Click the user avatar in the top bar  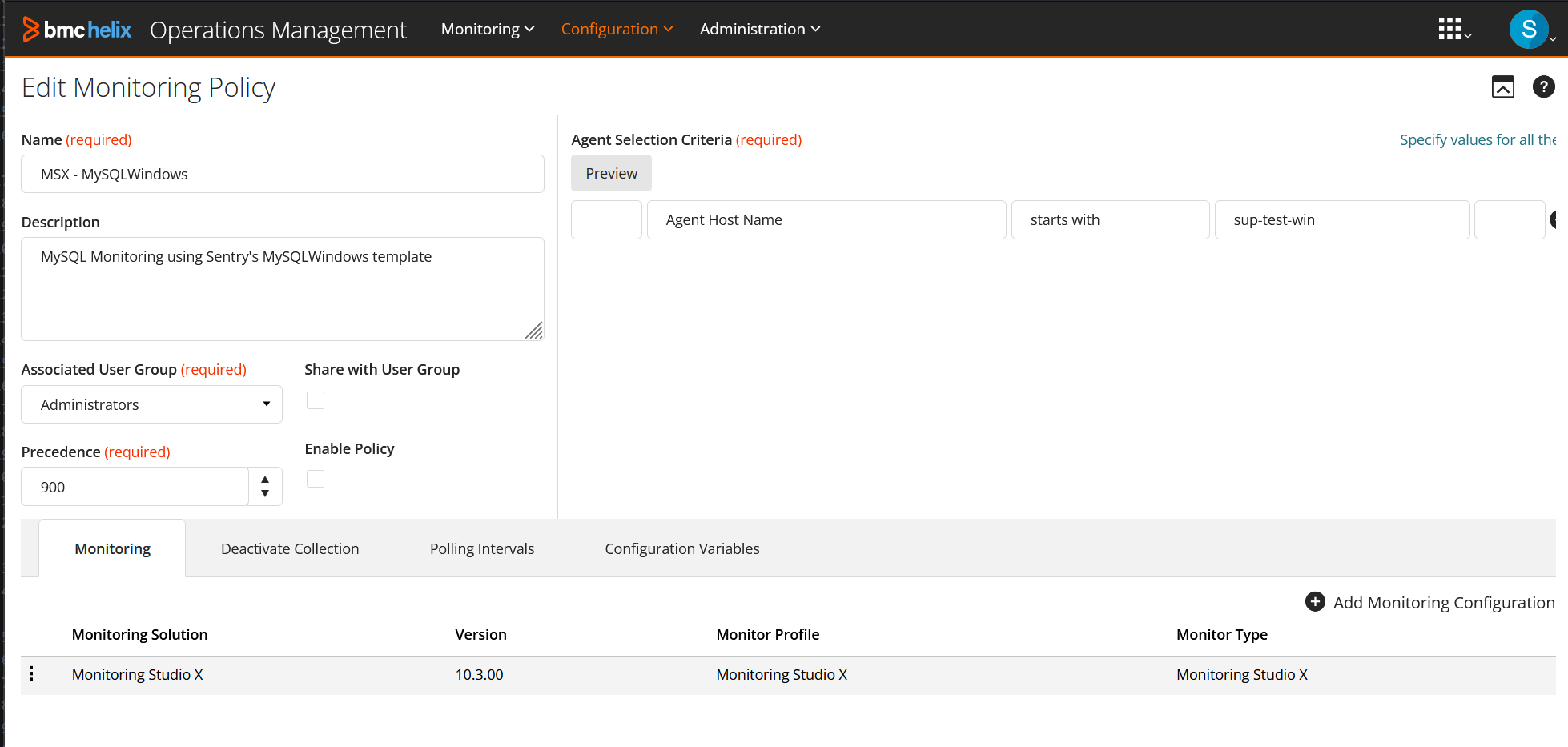coord(1528,29)
